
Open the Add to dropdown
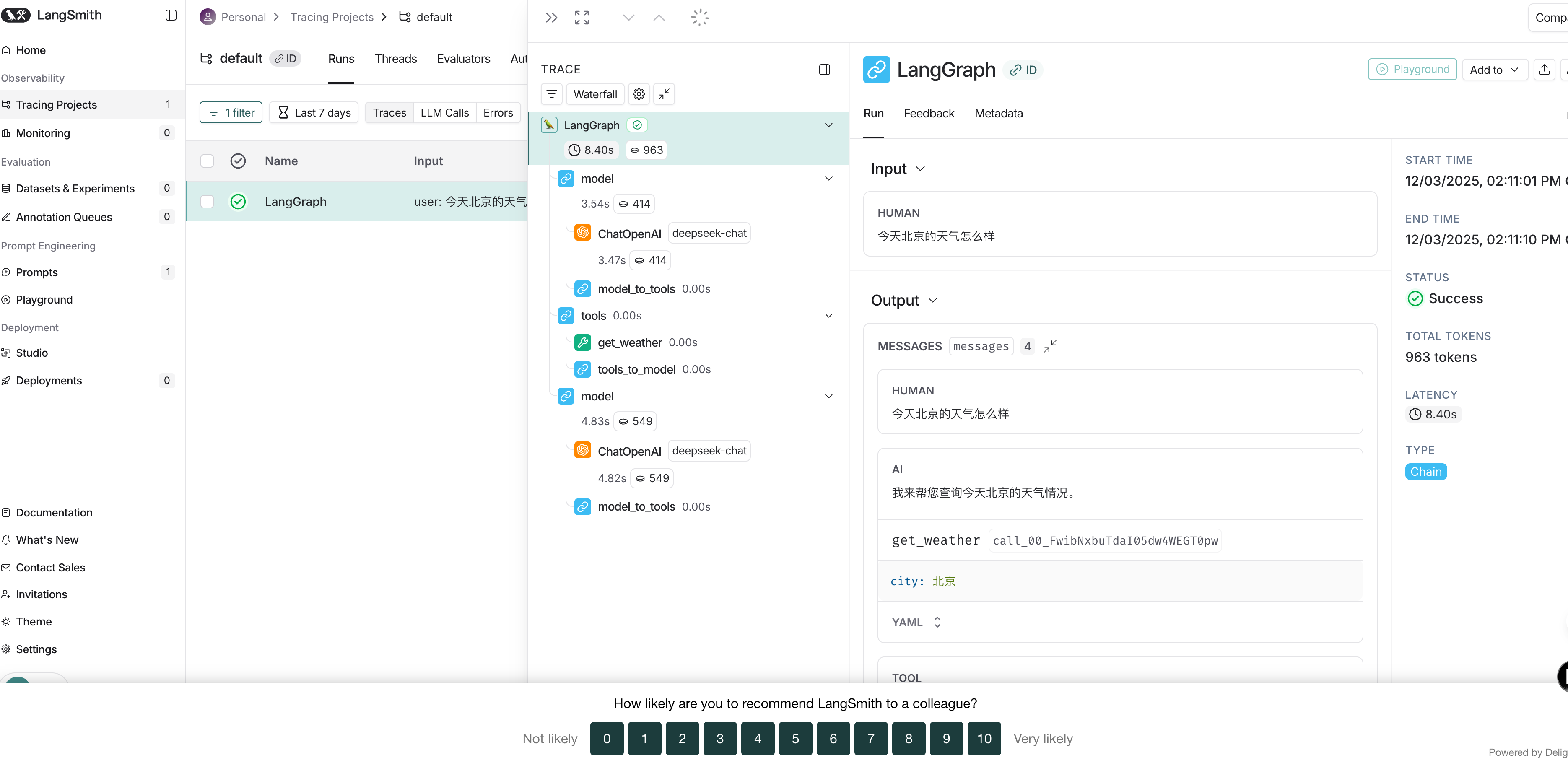(x=1494, y=70)
